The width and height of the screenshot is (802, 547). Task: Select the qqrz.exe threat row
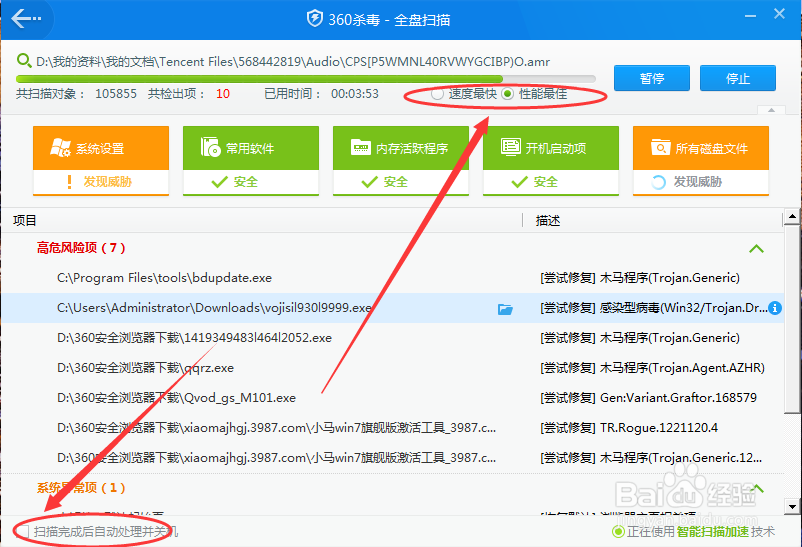point(392,367)
